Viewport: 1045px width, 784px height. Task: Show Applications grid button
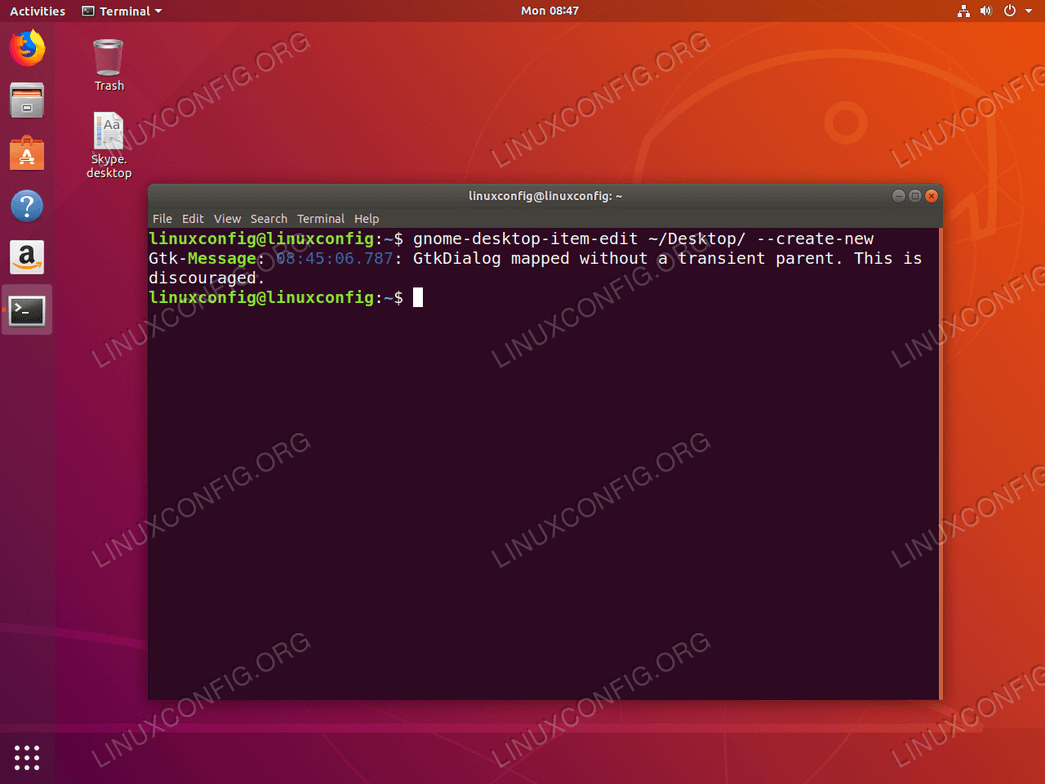coord(27,757)
